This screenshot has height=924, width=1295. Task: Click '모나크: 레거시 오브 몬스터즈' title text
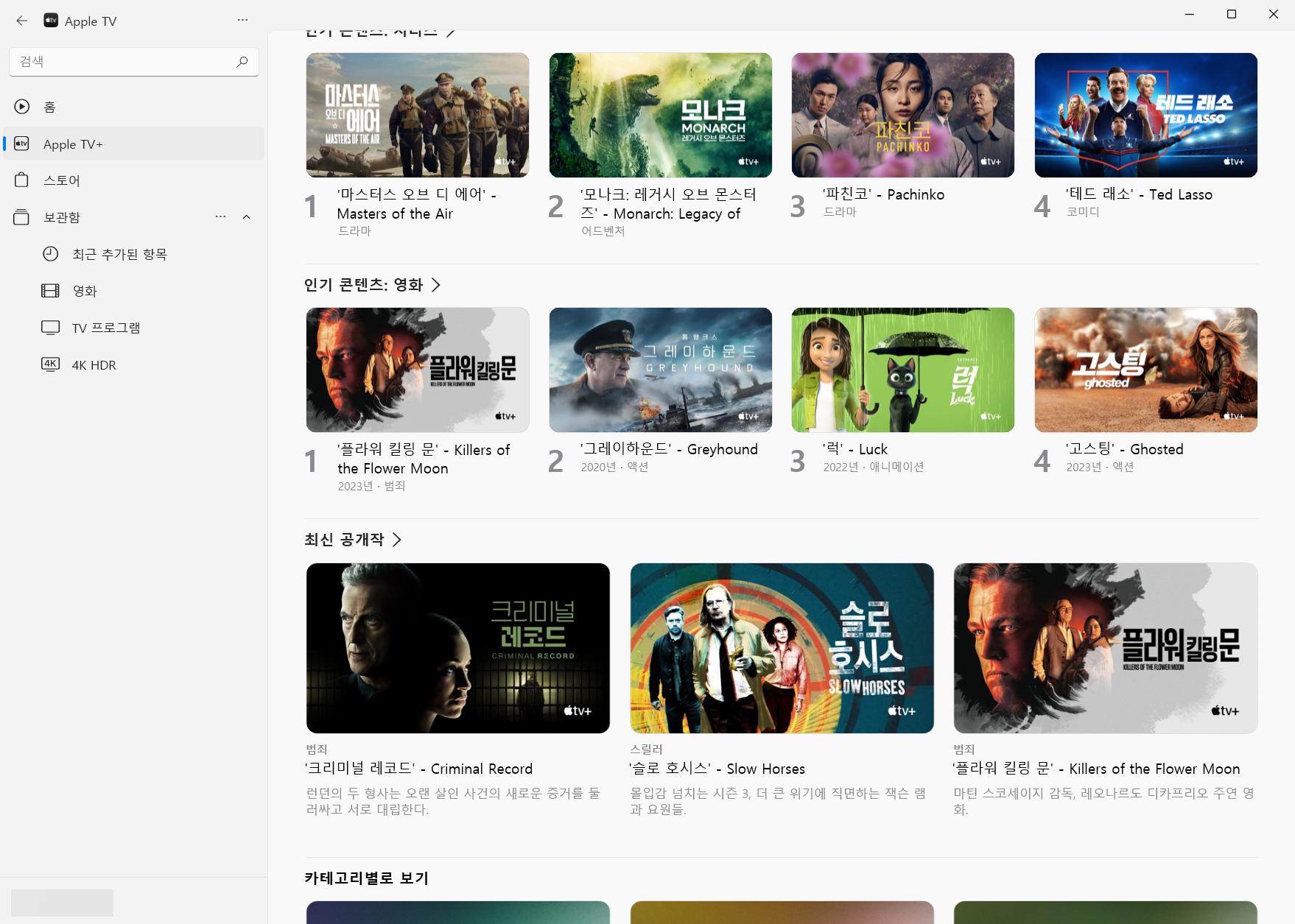pos(669,204)
